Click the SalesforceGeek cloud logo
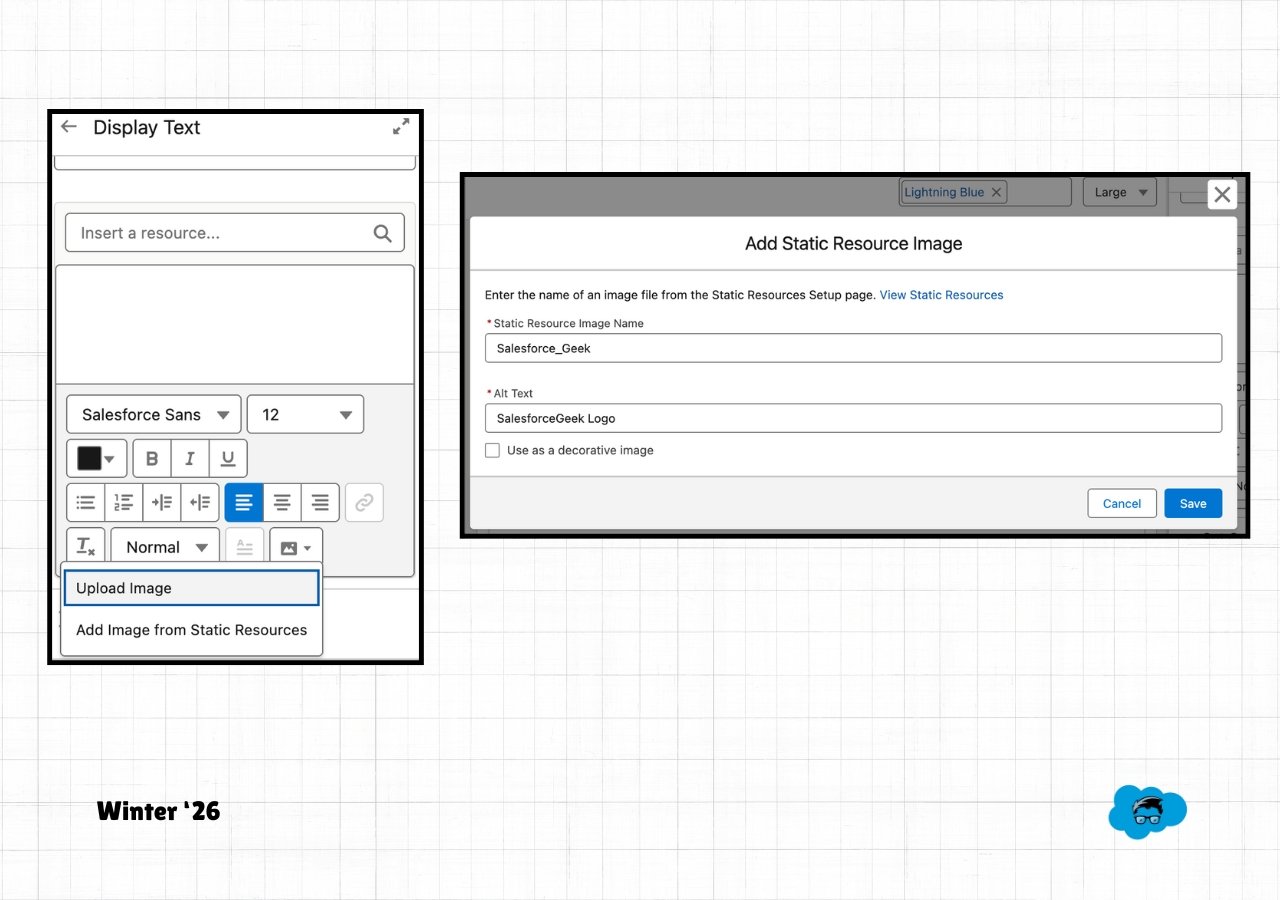This screenshot has width=1280, height=900. click(1148, 812)
